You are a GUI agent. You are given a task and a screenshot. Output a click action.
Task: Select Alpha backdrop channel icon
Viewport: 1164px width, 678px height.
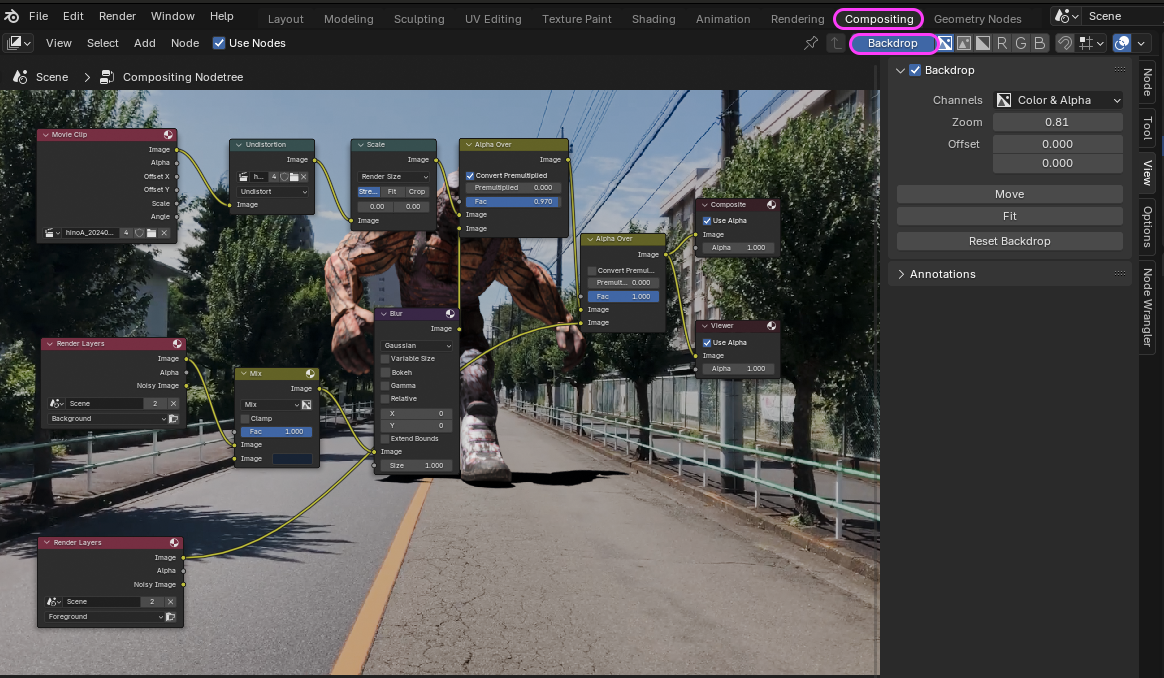[x=983, y=43]
